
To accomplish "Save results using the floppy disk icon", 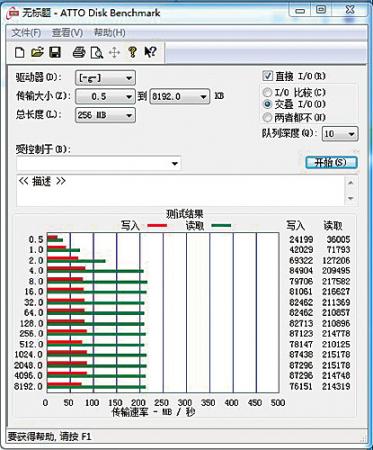I will click(55, 52).
